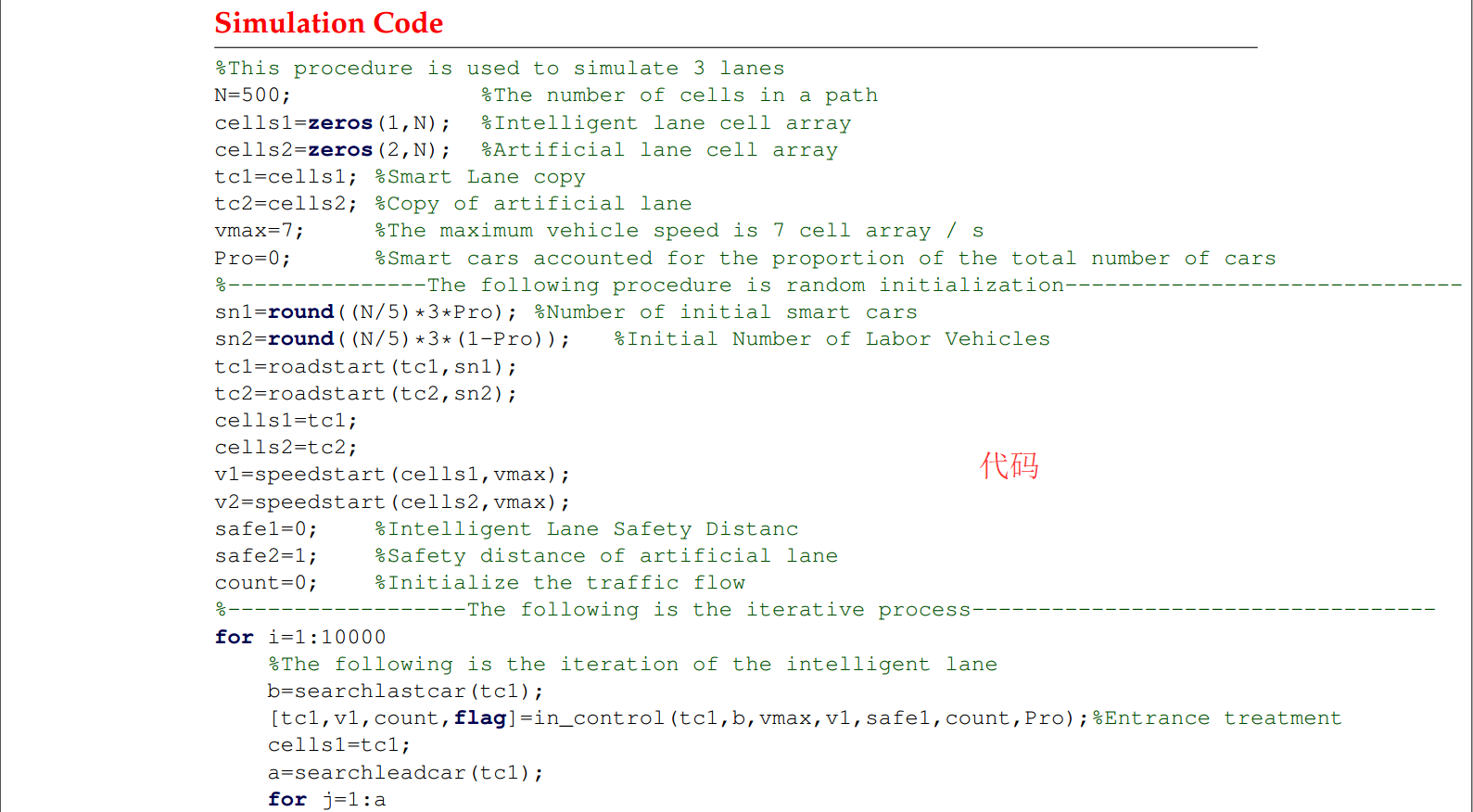Click the comment '%Copy of artificial lane'

click(x=533, y=204)
